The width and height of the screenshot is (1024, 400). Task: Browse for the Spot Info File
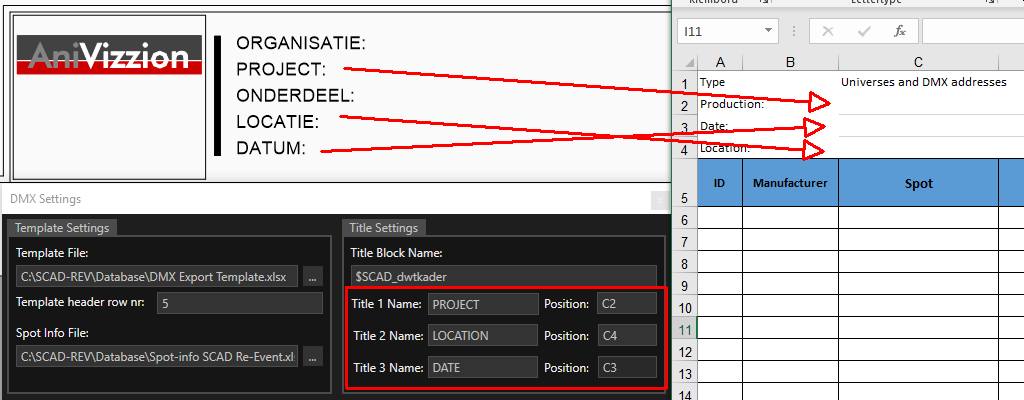(313, 356)
